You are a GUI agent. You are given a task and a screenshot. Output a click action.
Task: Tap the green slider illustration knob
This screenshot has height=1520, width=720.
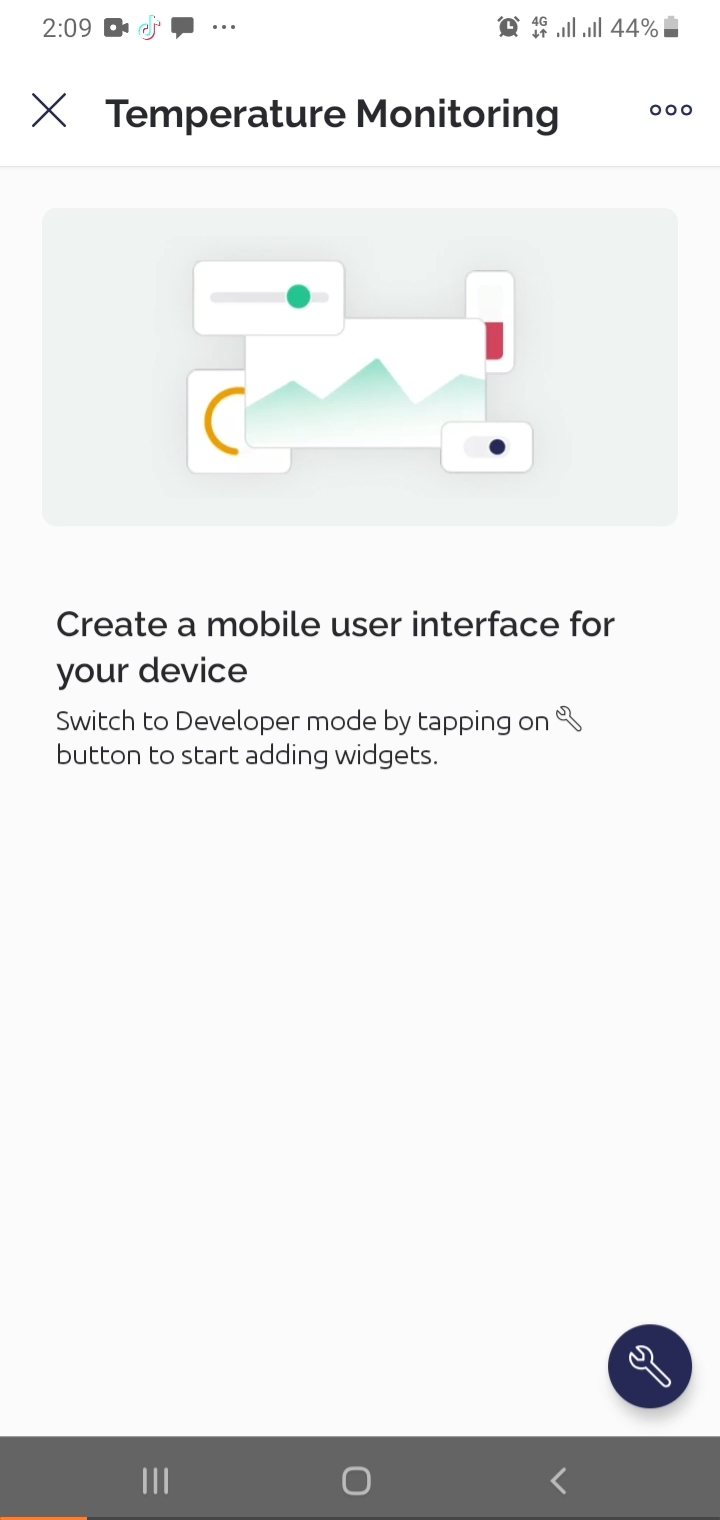tap(298, 296)
